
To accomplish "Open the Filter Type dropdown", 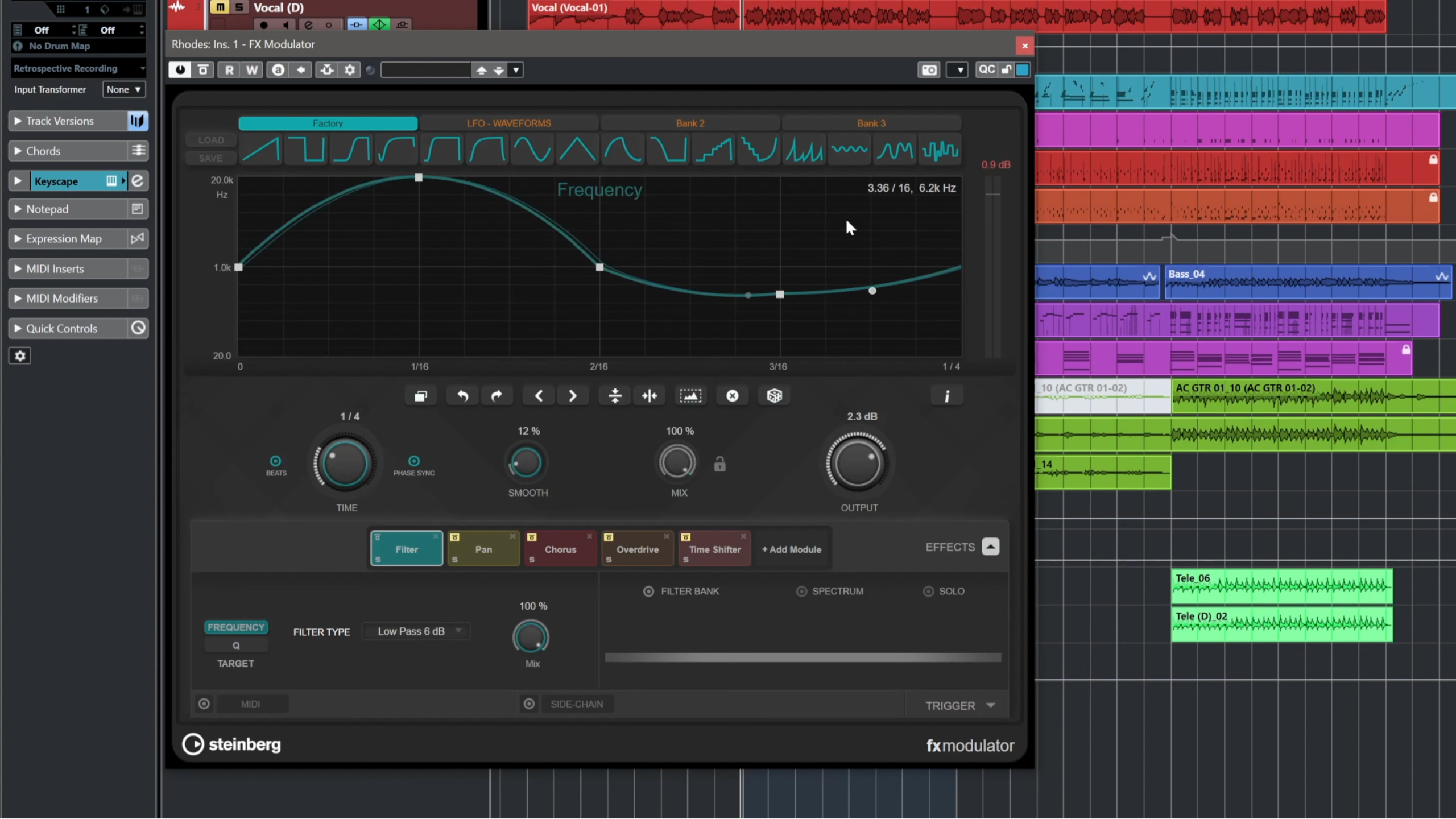I will click(416, 631).
